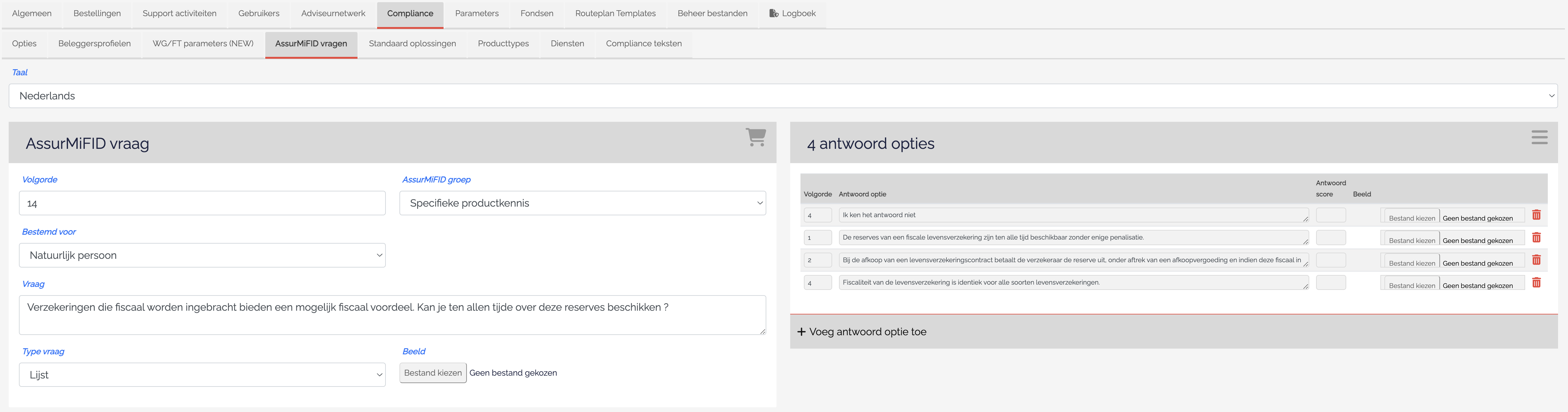Open the Fondsen tab
The image size is (1568, 412).
pyautogui.click(x=537, y=13)
